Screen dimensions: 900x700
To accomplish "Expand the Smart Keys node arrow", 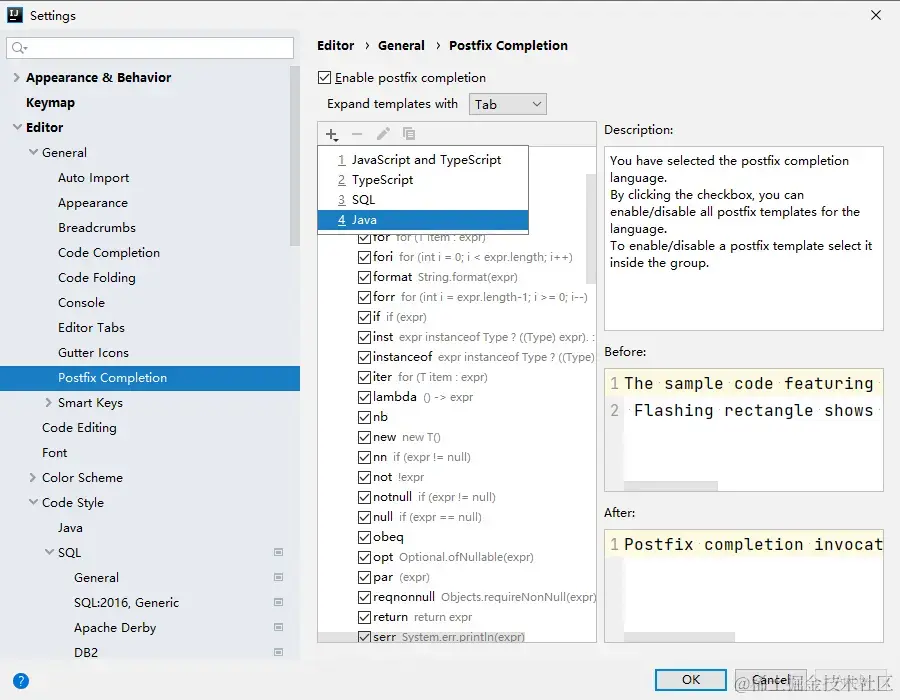I will point(48,403).
